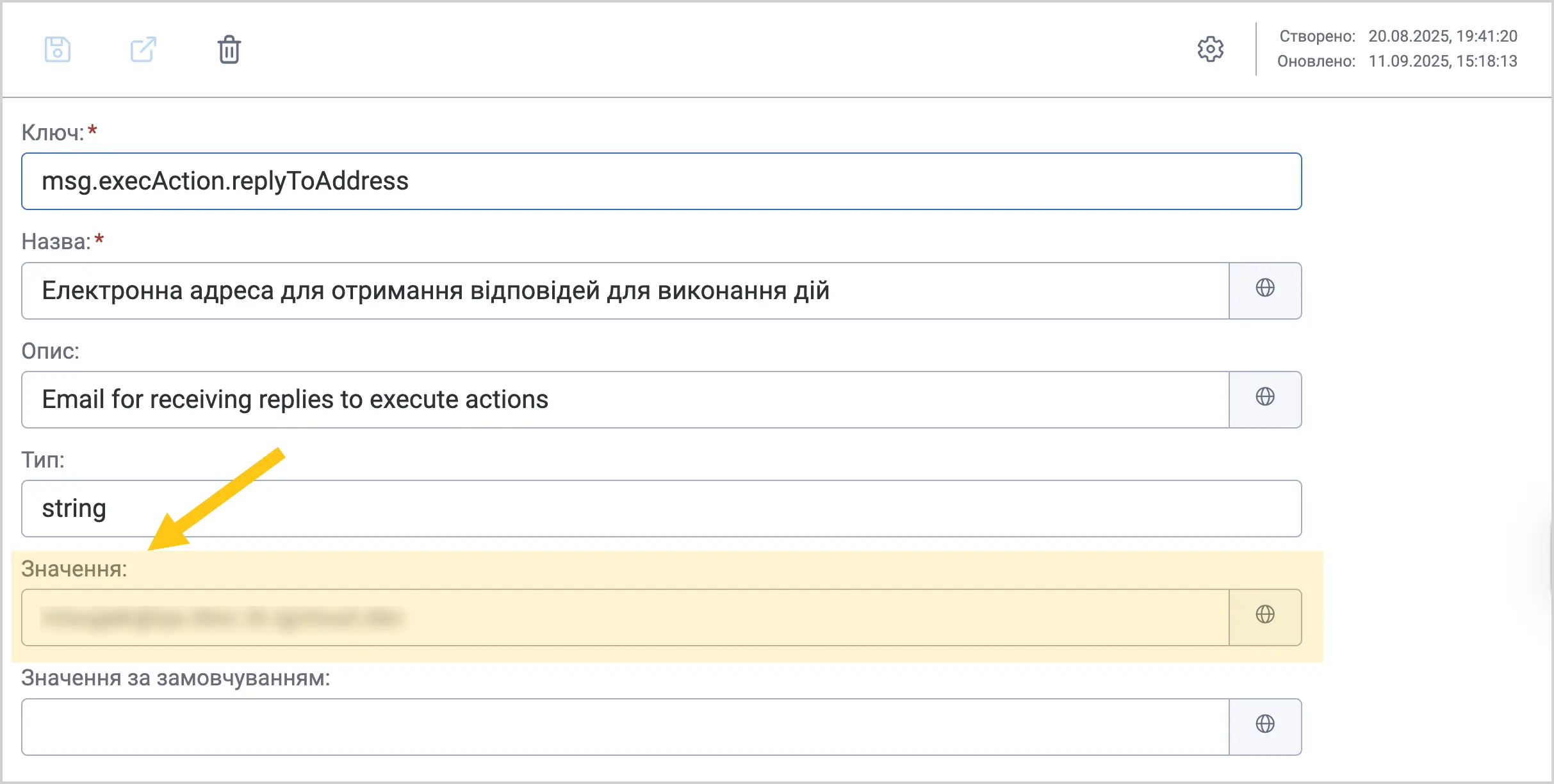Viewport: 1554px width, 784px height.
Task: Focus the empty Значення за замовчуванням field
Action: pos(626,727)
